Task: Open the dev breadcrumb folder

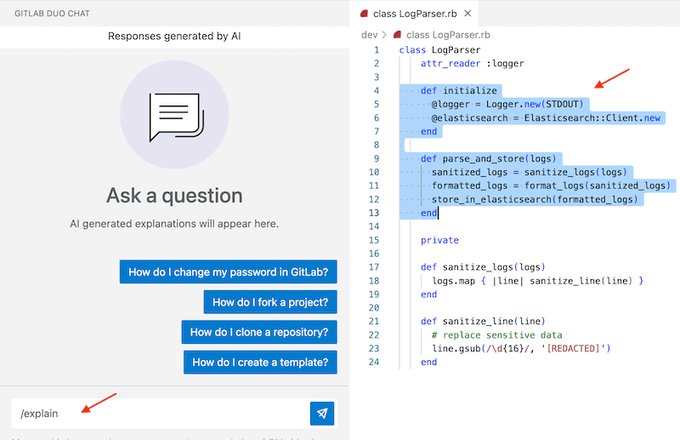Action: click(x=369, y=35)
